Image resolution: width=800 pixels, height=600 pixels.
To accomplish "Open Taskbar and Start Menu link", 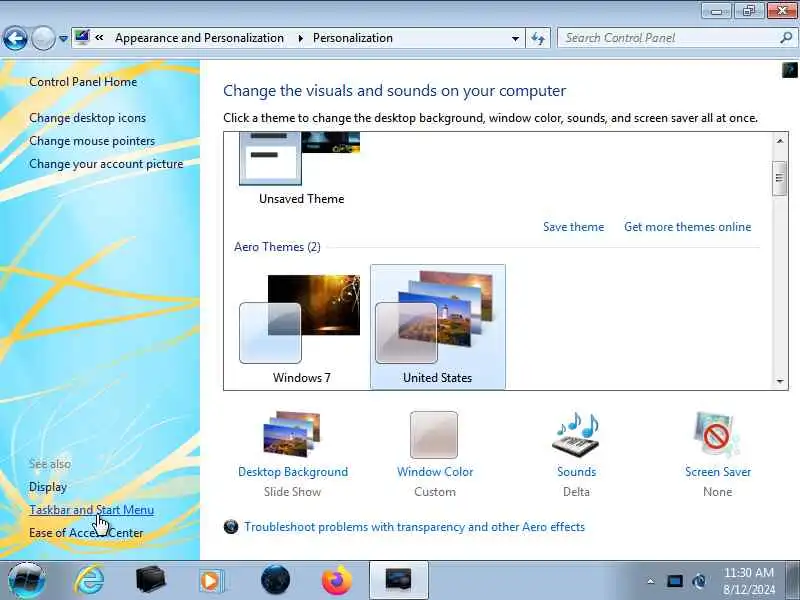I will pyautogui.click(x=91, y=510).
